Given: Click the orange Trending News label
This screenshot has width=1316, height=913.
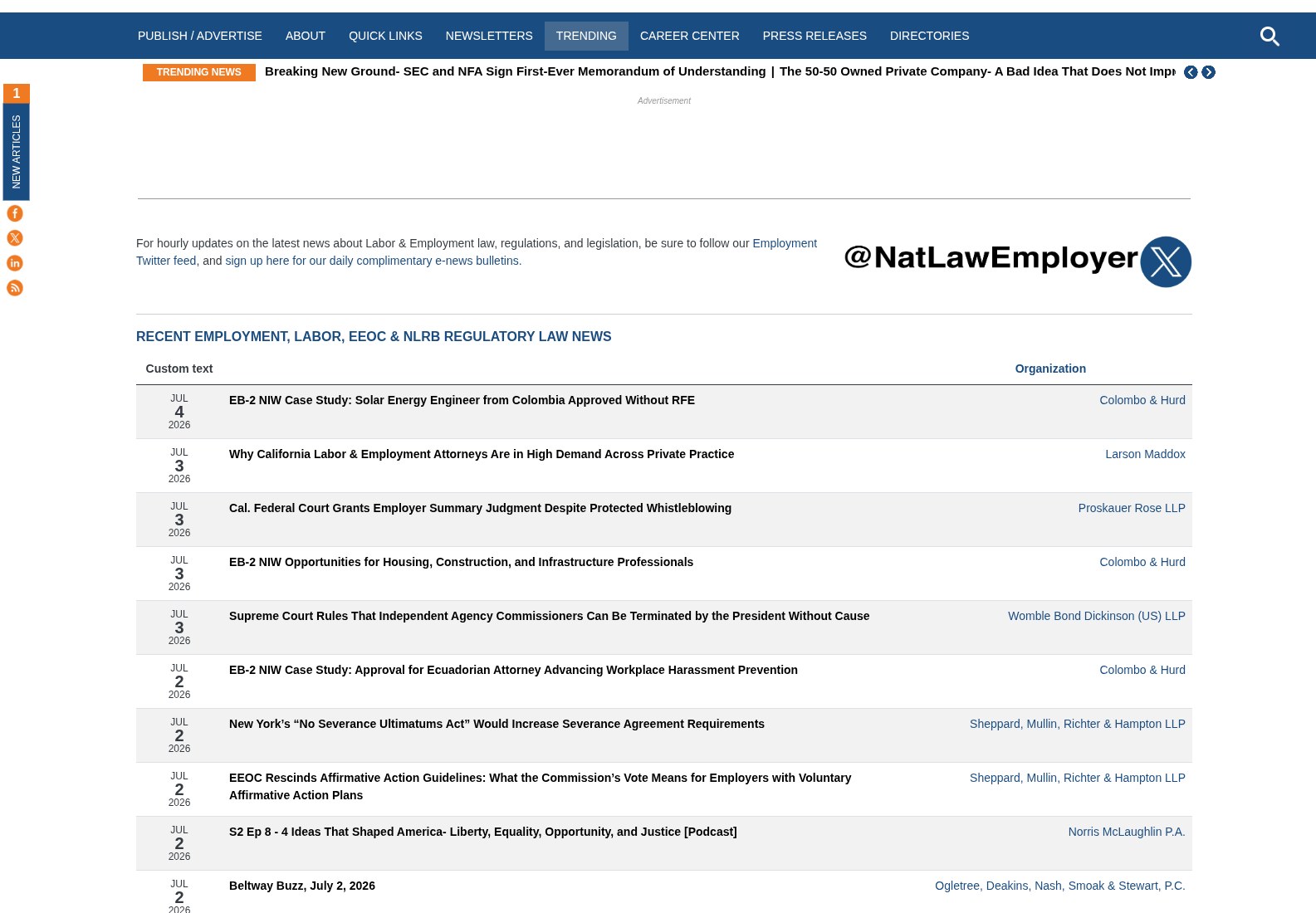Looking at the screenshot, I should click(x=199, y=72).
